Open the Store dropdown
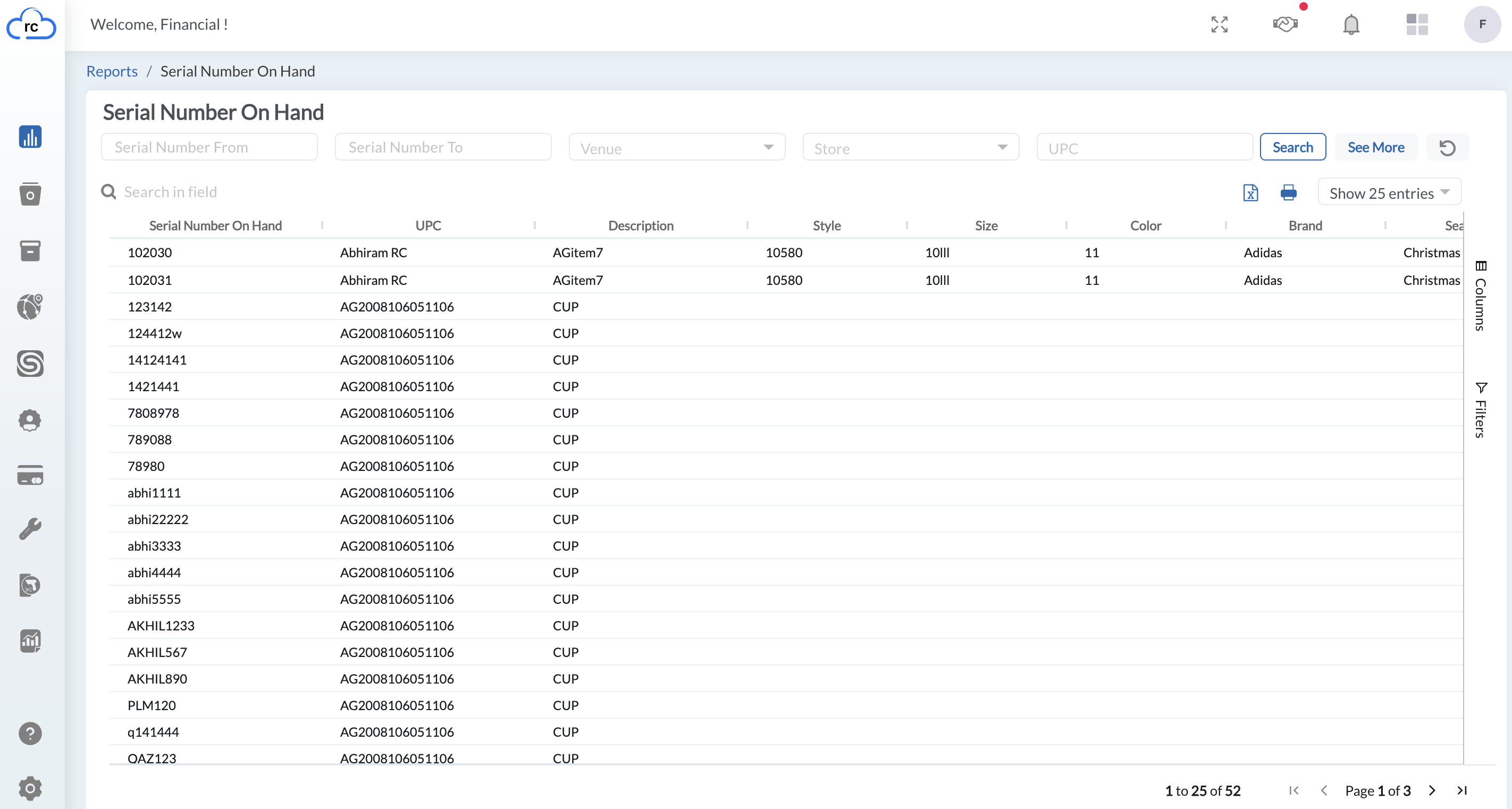Viewport: 1512px width, 809px height. tap(910, 147)
